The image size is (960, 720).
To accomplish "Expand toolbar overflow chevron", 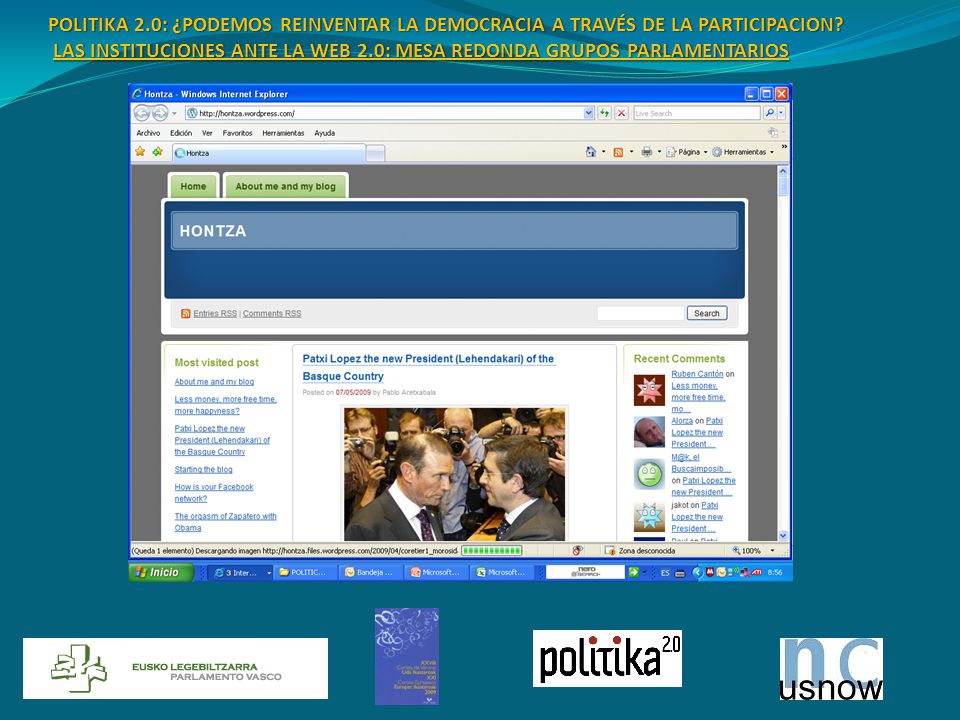I will coord(784,147).
